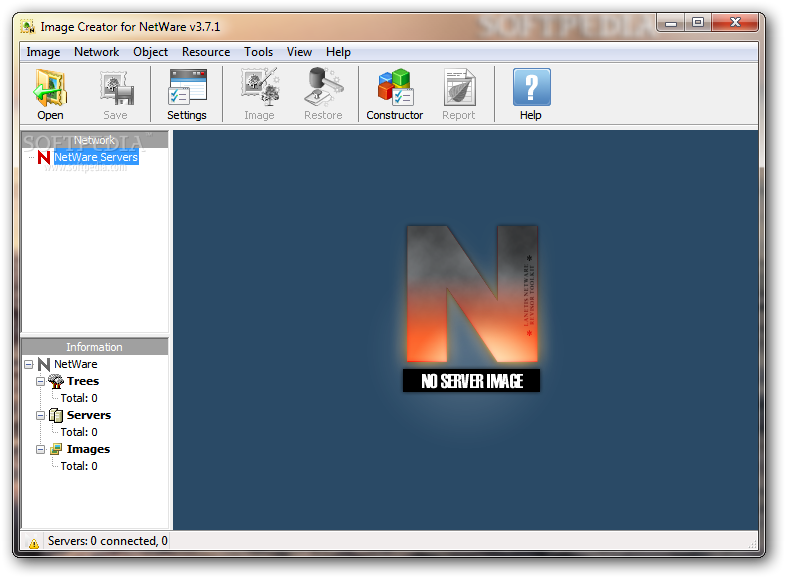Open Help question mark toolbar icon
This screenshot has height=578, width=786.
click(531, 88)
